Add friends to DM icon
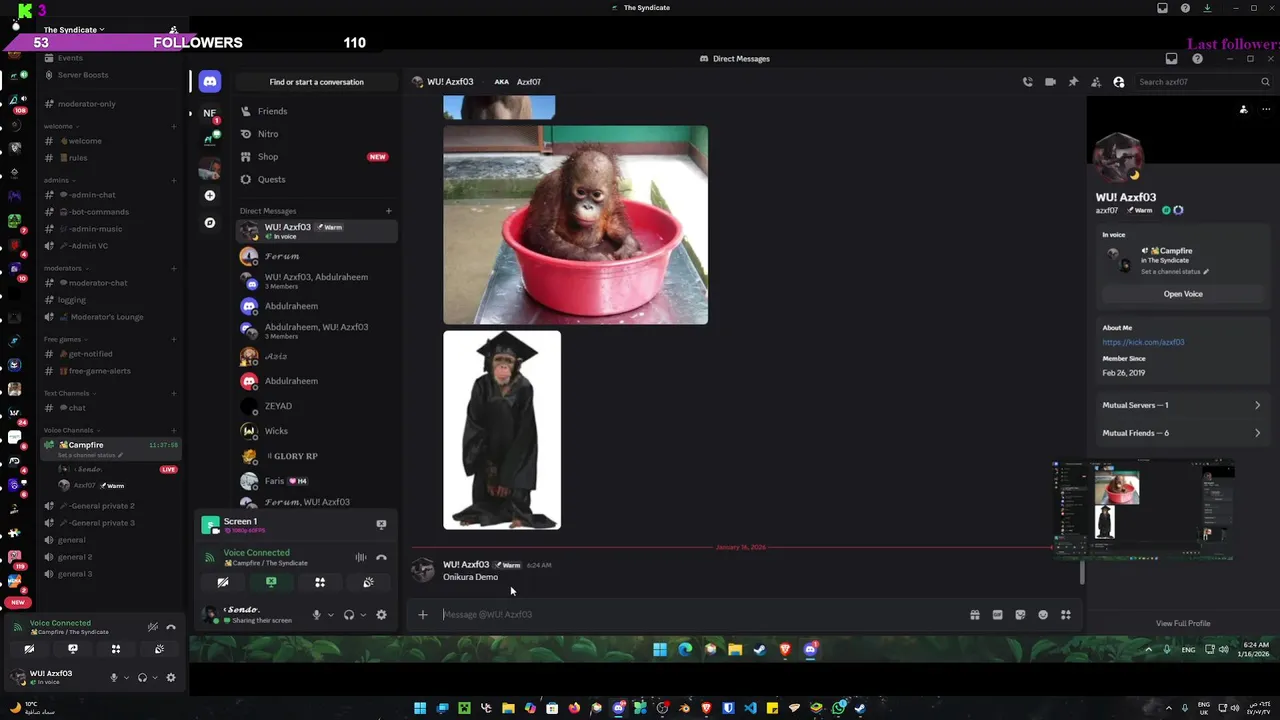The image size is (1280, 720). 1096,82
